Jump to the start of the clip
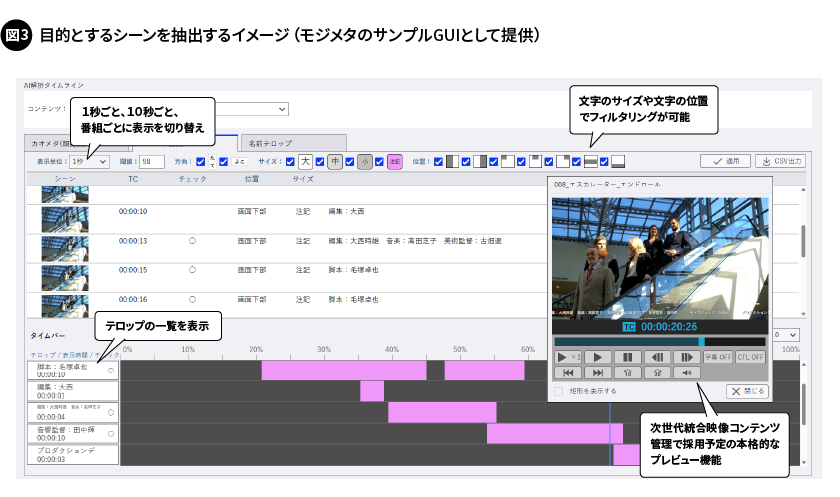 [568, 373]
